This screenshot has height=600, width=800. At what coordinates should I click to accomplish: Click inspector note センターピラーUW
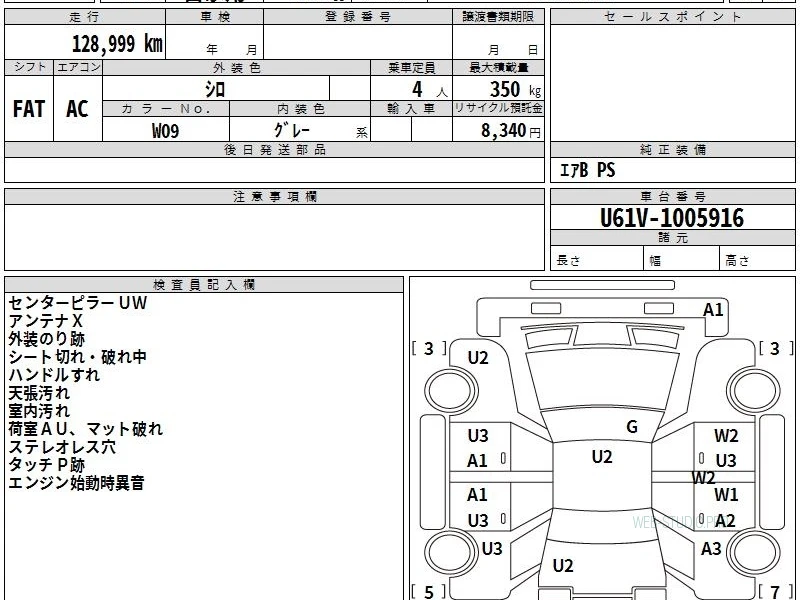pos(78,303)
